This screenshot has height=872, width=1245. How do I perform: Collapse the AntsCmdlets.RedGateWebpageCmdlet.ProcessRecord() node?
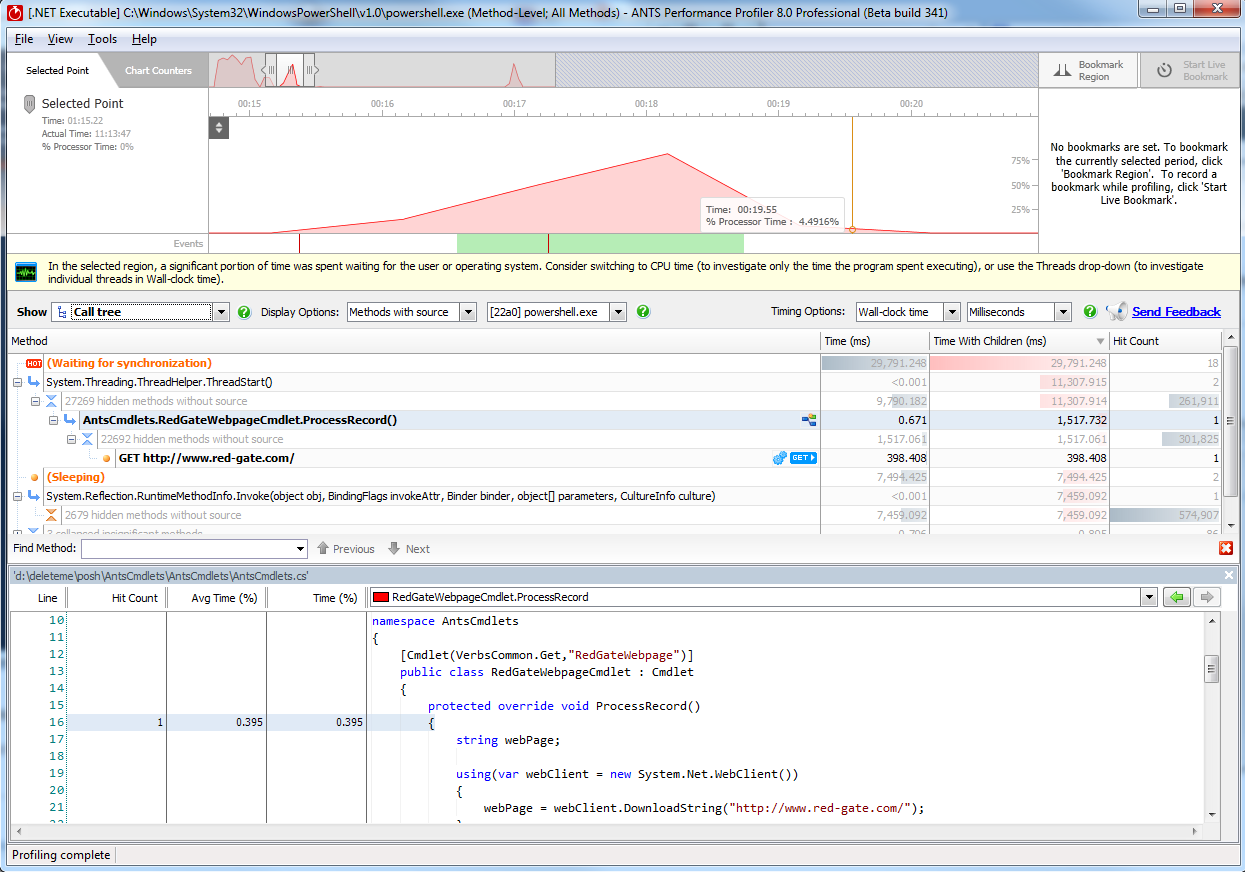click(54, 420)
